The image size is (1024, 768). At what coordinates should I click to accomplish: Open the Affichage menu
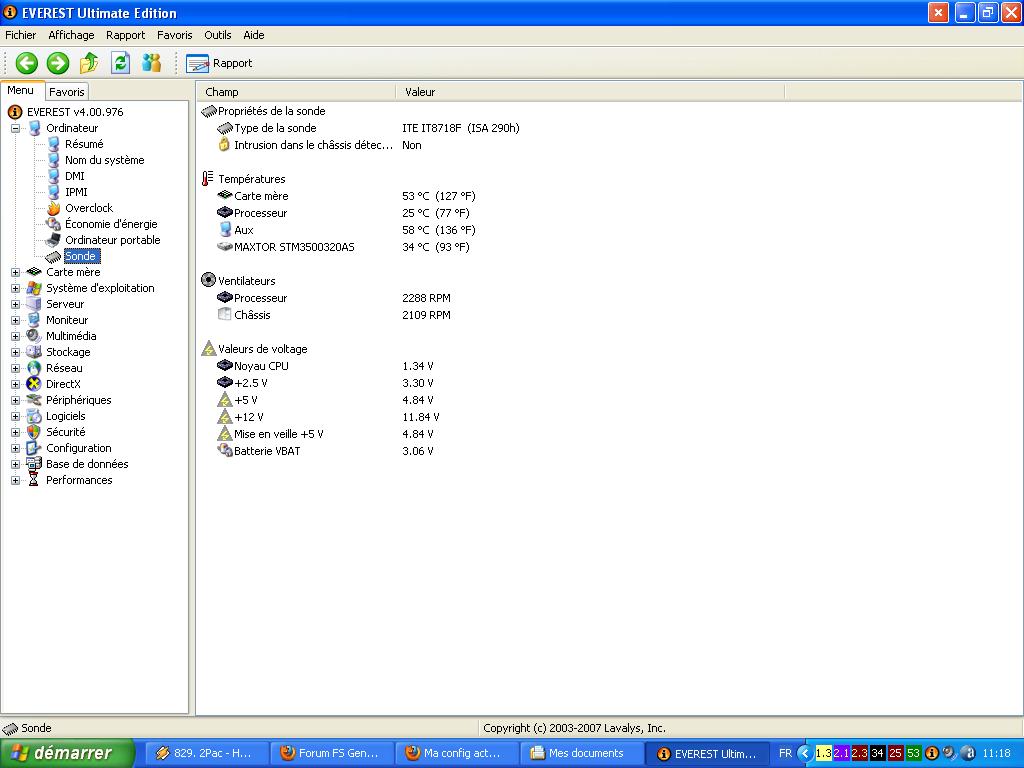[71, 35]
